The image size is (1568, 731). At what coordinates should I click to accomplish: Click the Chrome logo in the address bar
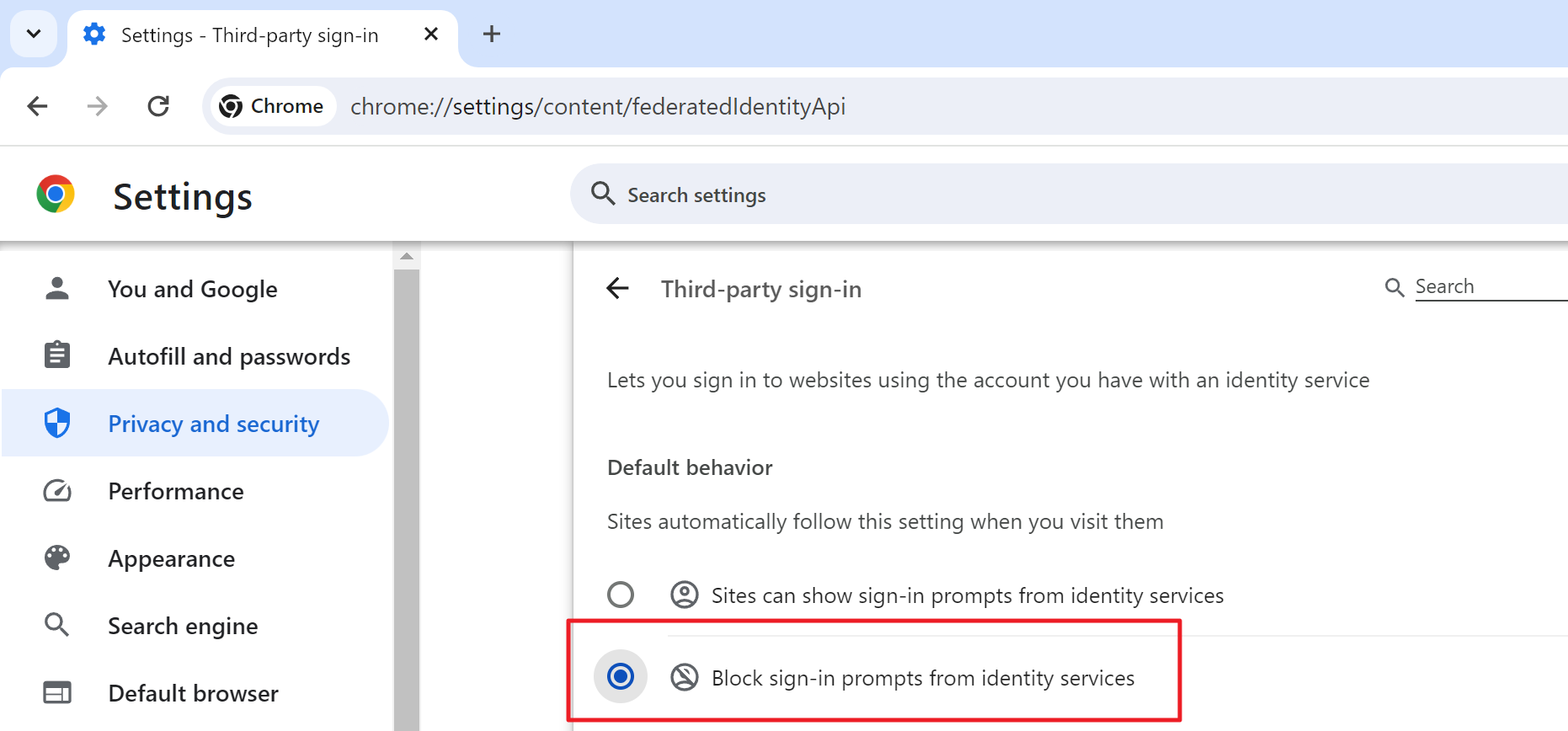coord(231,106)
